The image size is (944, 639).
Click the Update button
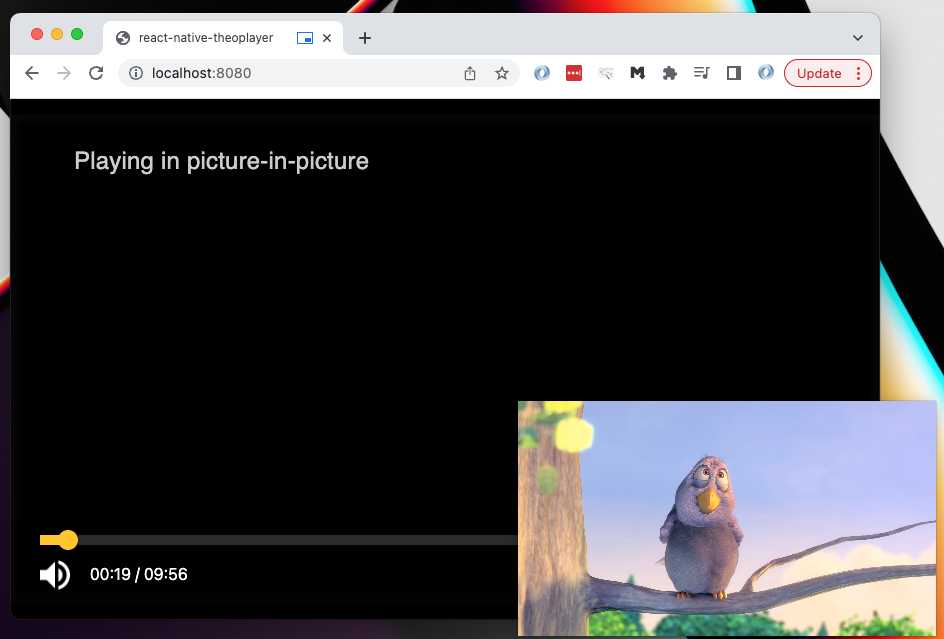819,73
